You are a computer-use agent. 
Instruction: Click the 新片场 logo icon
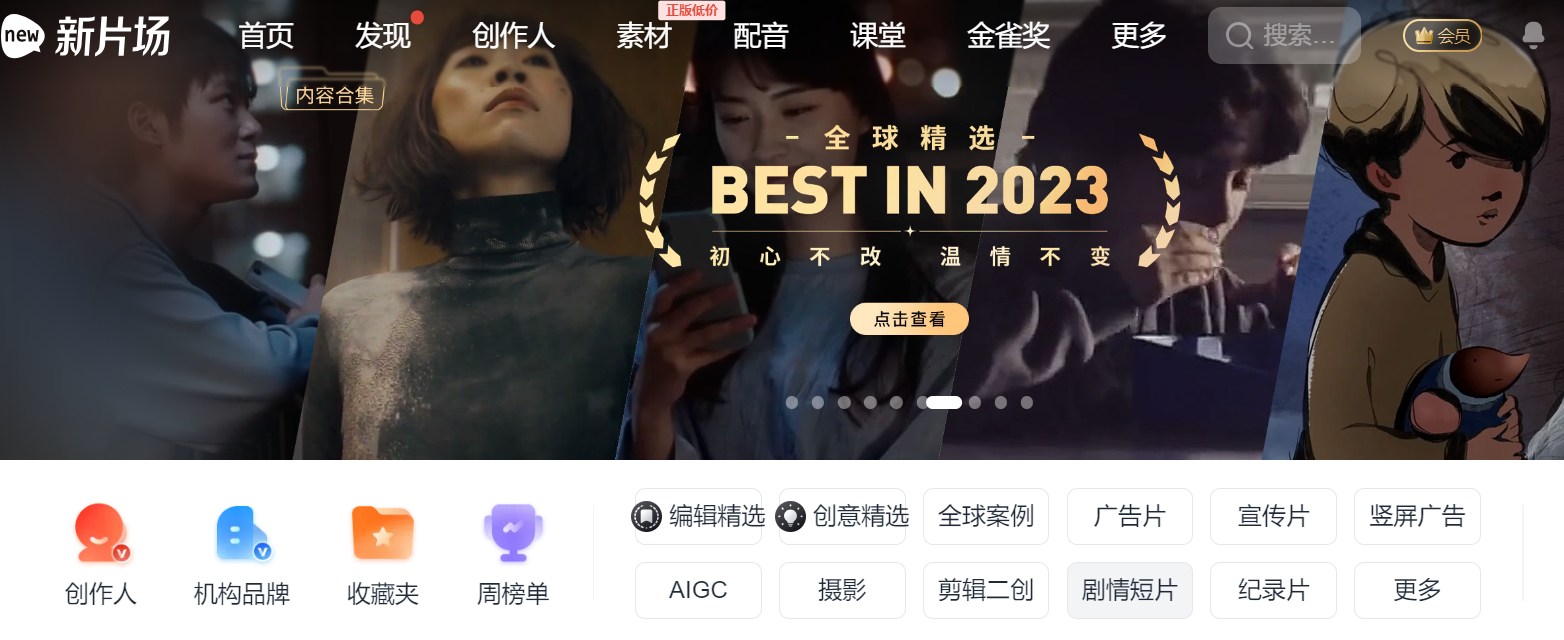[23, 37]
